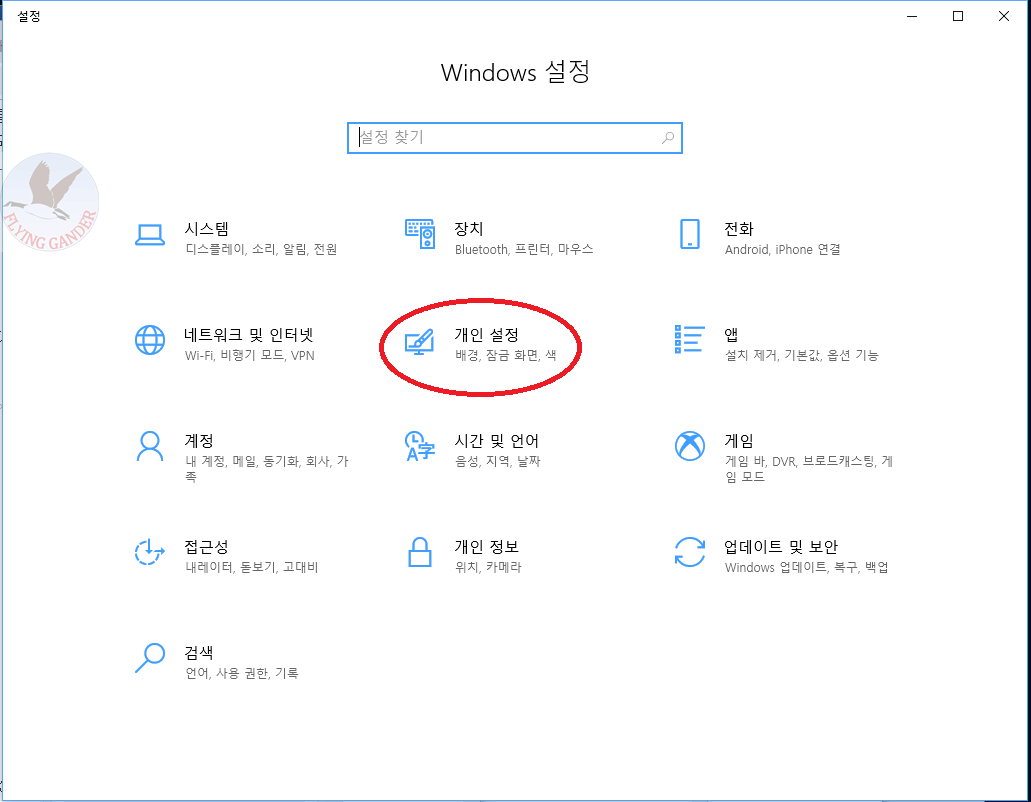Click the 업데이트 및 보안 refresh arrows icon
The width and height of the screenshot is (1031, 802).
[x=690, y=552]
